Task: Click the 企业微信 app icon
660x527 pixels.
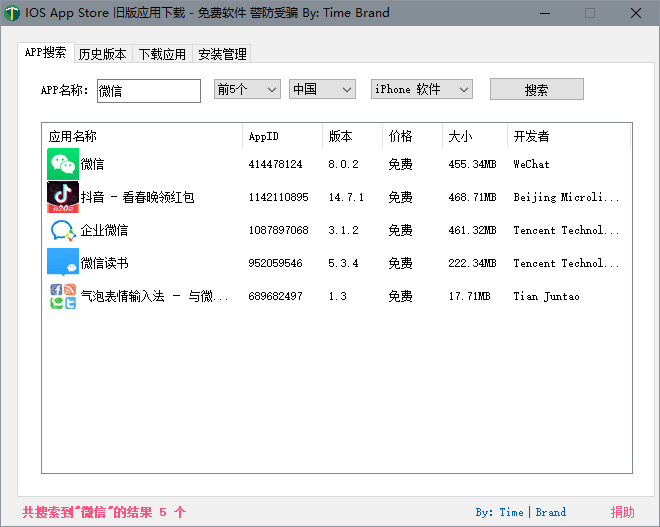Action: point(63,230)
